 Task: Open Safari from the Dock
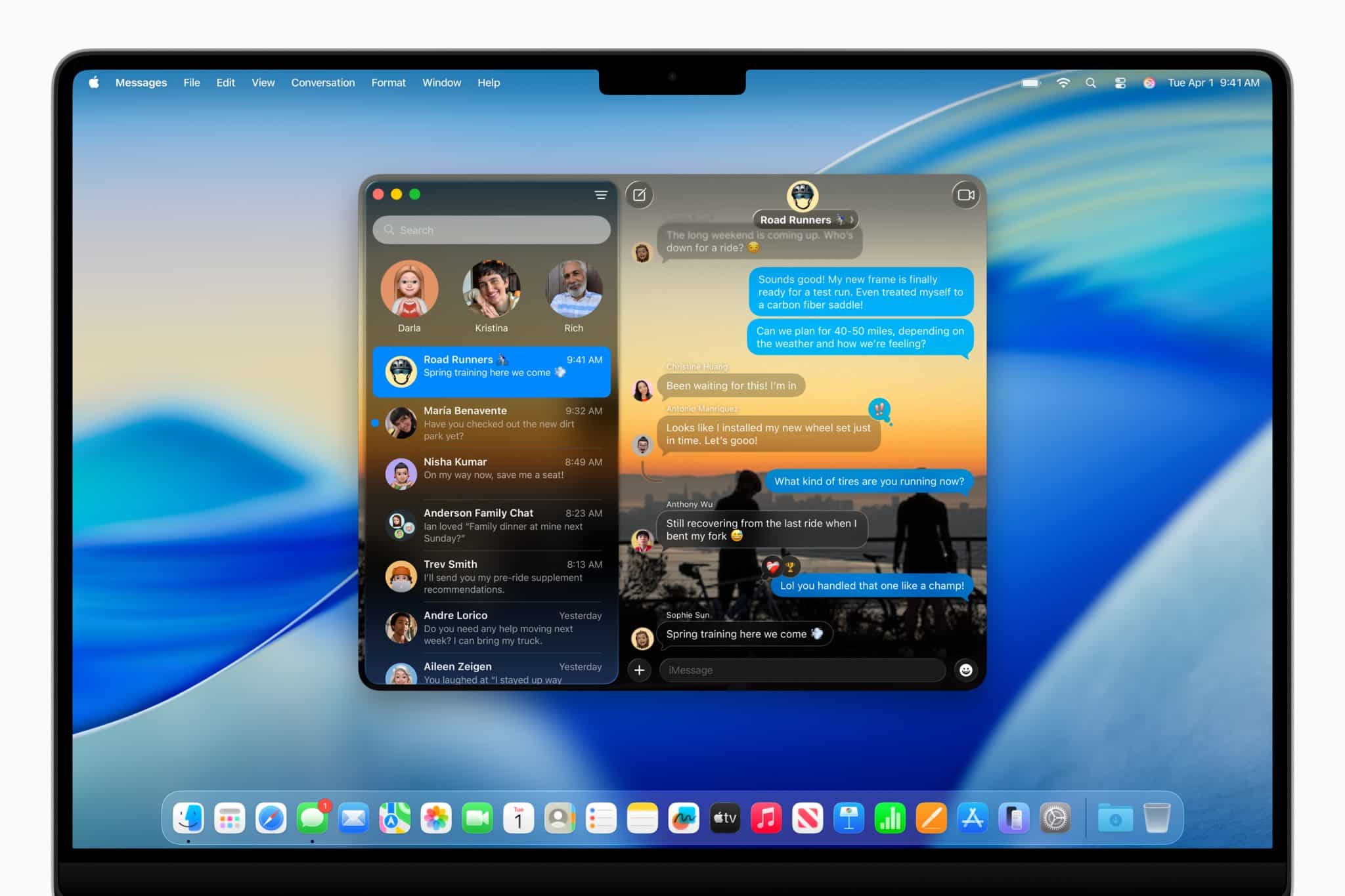point(270,817)
